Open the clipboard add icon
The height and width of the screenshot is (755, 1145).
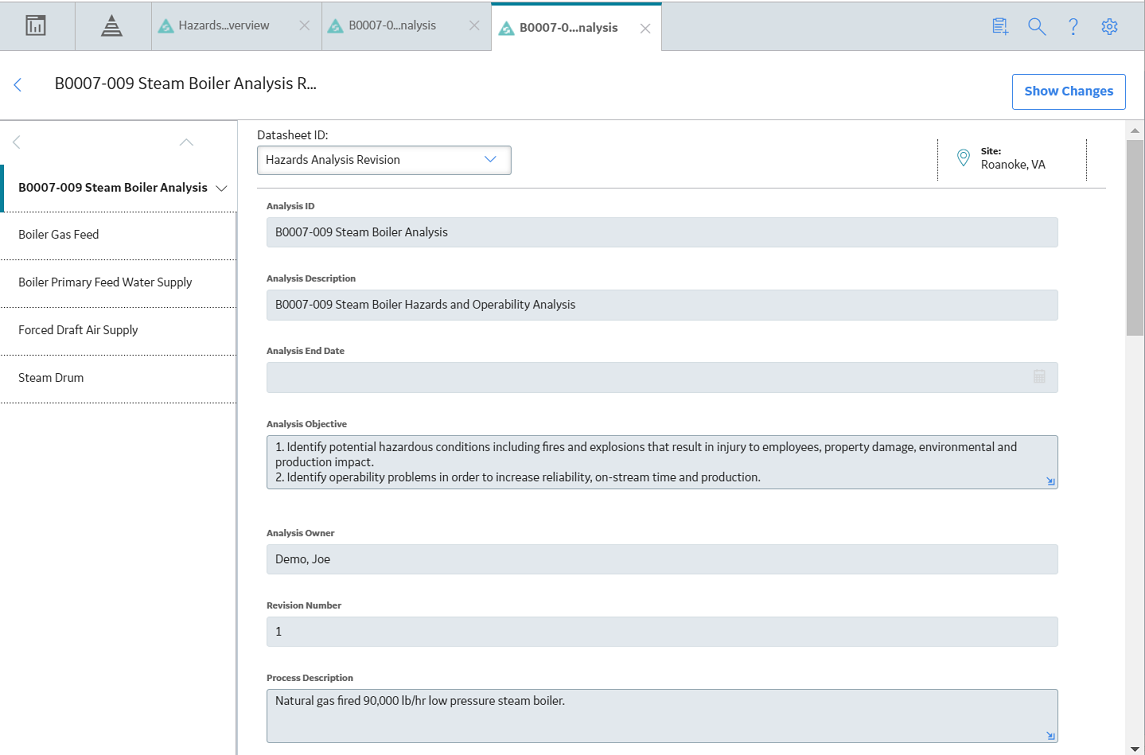pyautogui.click(x=1000, y=26)
